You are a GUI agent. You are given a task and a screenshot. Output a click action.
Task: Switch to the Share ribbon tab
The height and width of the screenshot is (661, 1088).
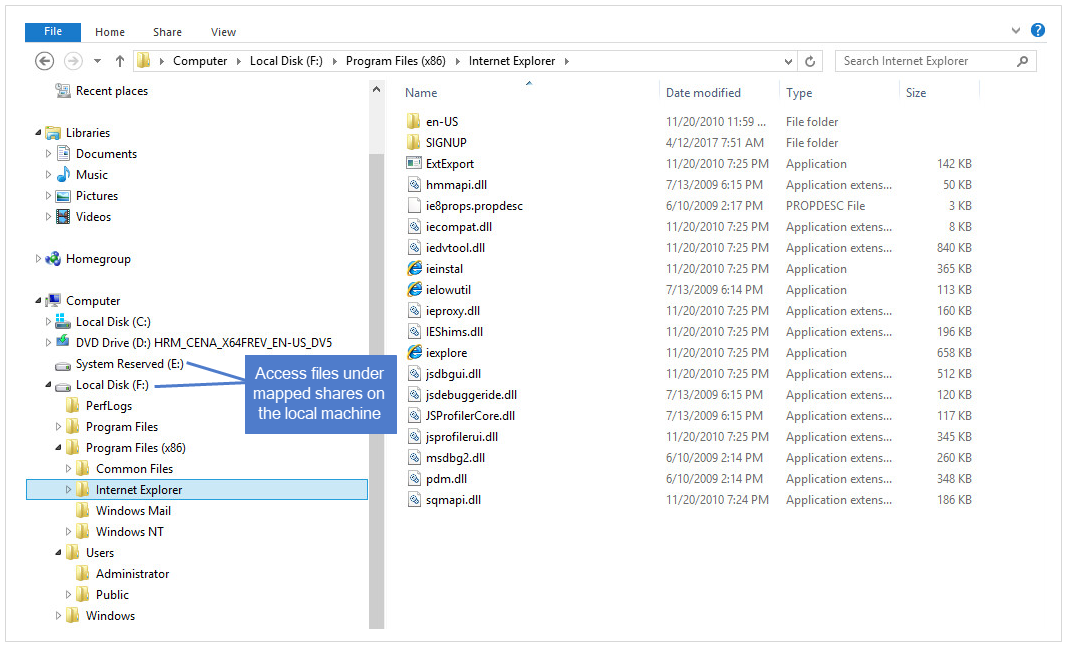[x=167, y=32]
